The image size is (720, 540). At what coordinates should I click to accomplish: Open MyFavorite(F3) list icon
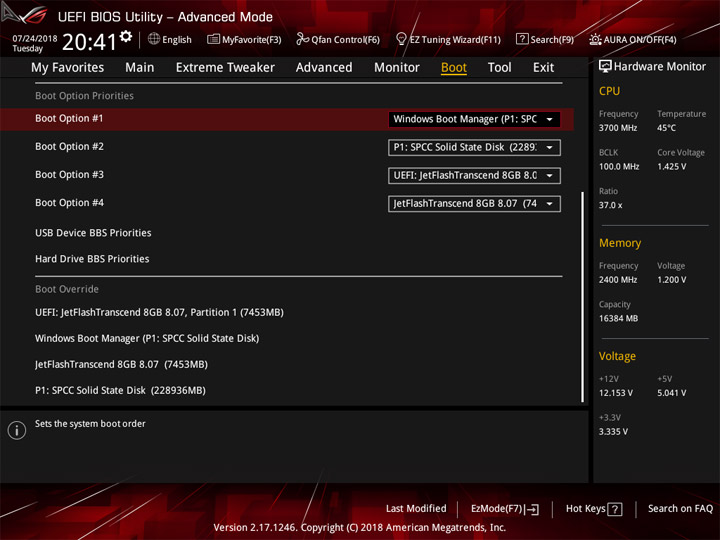(x=213, y=39)
